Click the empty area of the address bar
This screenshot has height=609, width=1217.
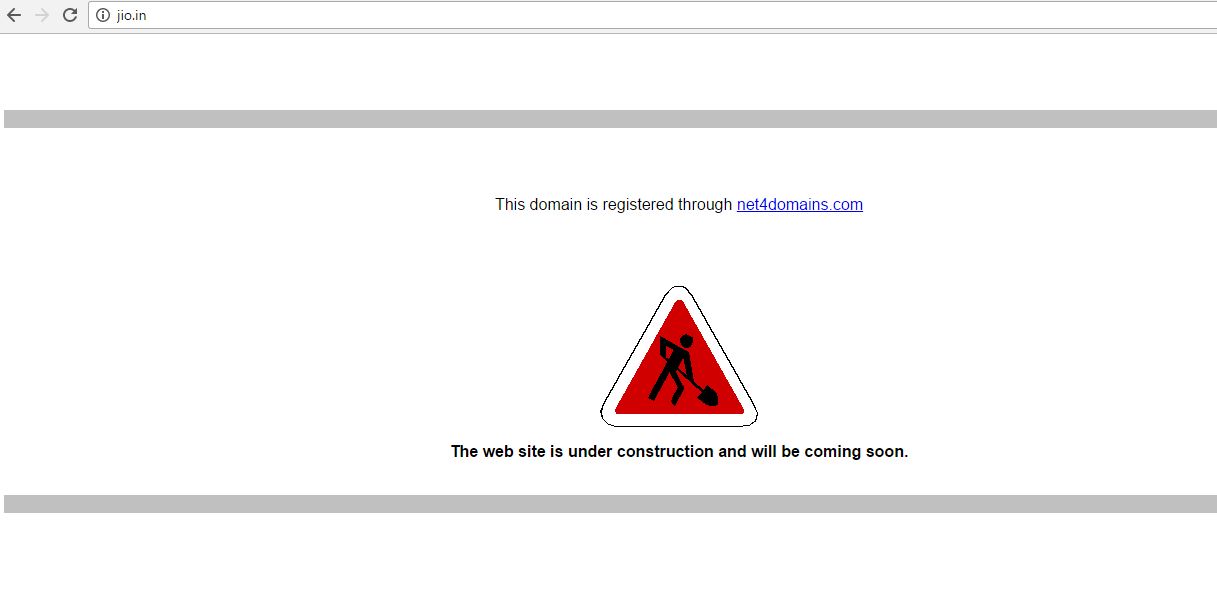click(x=680, y=15)
